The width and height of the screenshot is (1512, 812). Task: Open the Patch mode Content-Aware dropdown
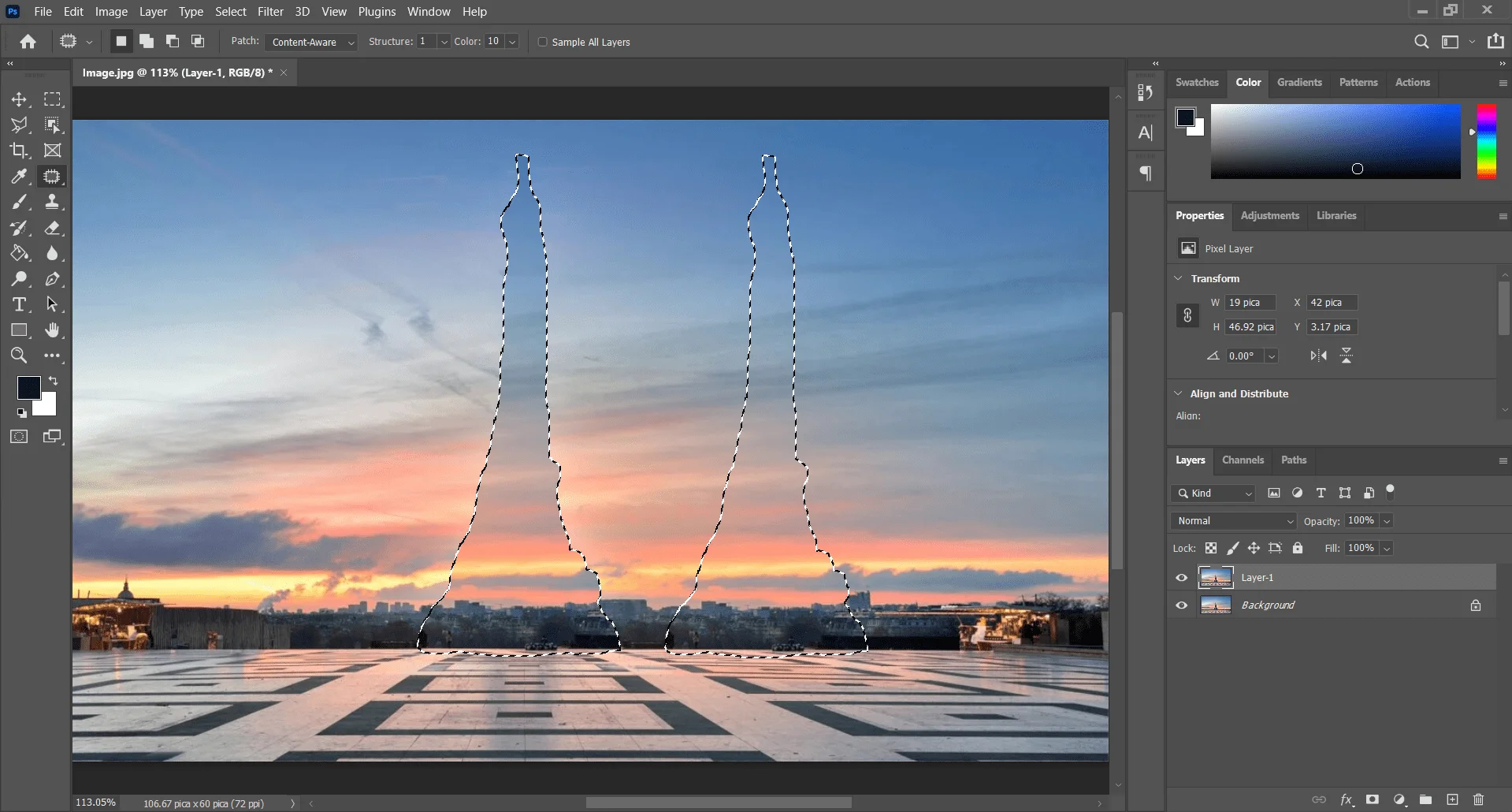pos(310,42)
